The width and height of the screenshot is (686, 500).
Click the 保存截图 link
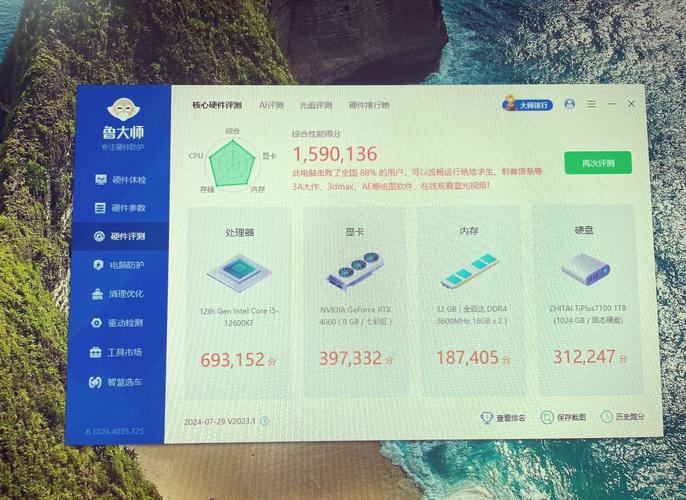[x=563, y=417]
